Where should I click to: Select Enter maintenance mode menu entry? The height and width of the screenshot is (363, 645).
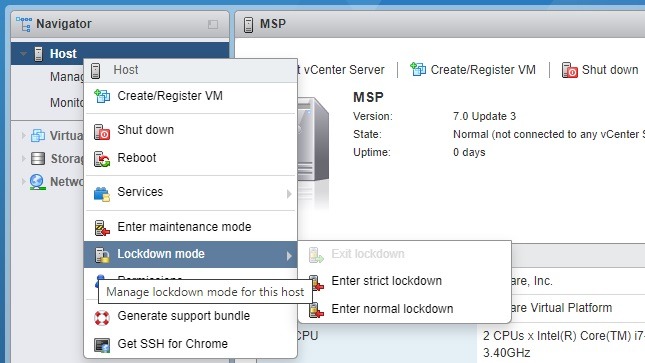[x=190, y=227]
